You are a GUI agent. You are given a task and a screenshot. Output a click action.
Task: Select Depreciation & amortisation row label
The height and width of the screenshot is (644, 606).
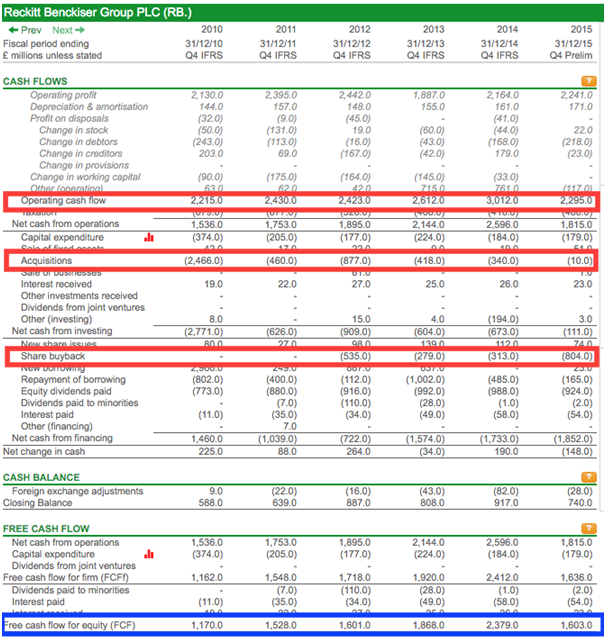coord(89,107)
